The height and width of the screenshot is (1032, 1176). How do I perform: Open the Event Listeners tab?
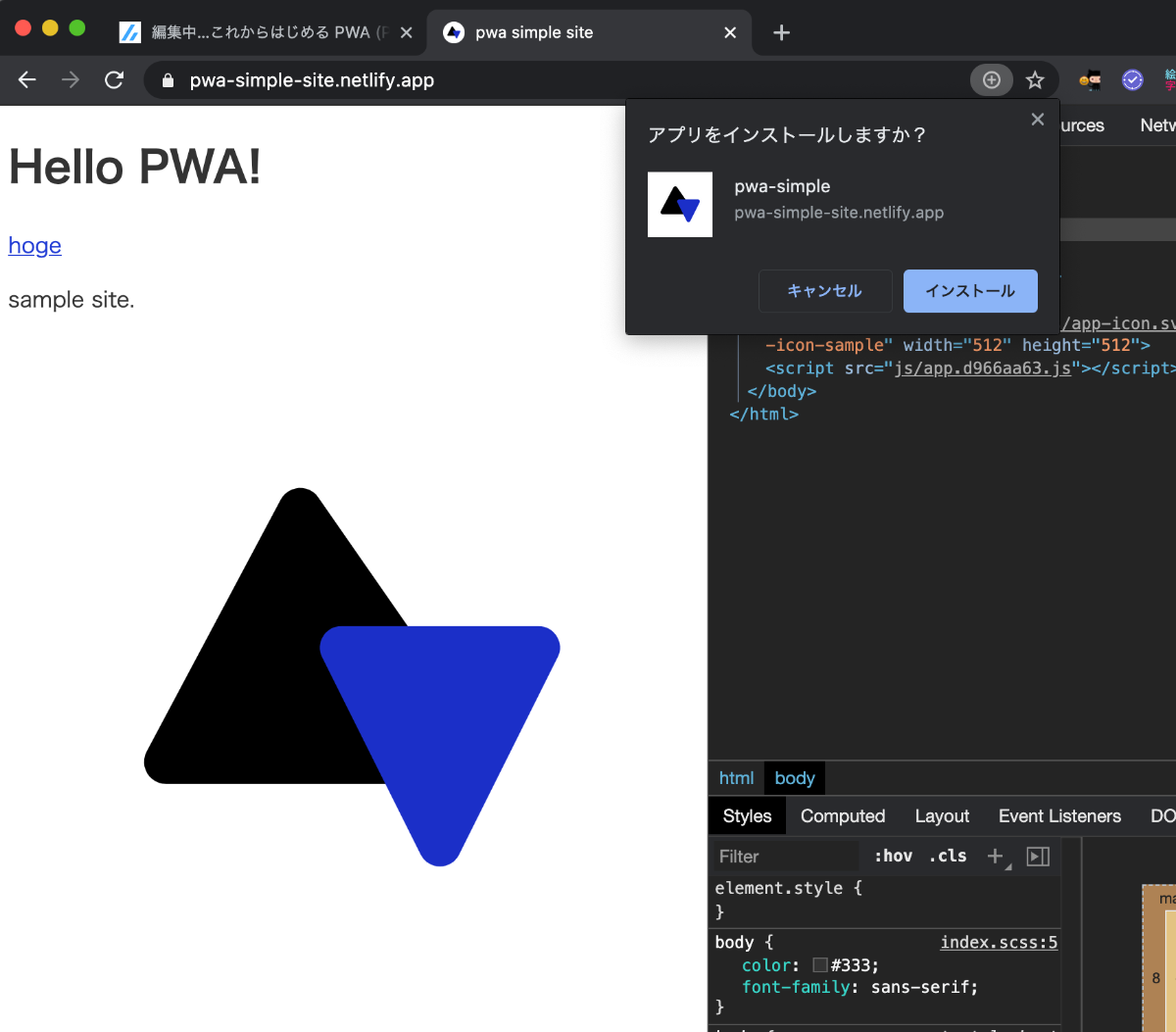(x=1059, y=816)
